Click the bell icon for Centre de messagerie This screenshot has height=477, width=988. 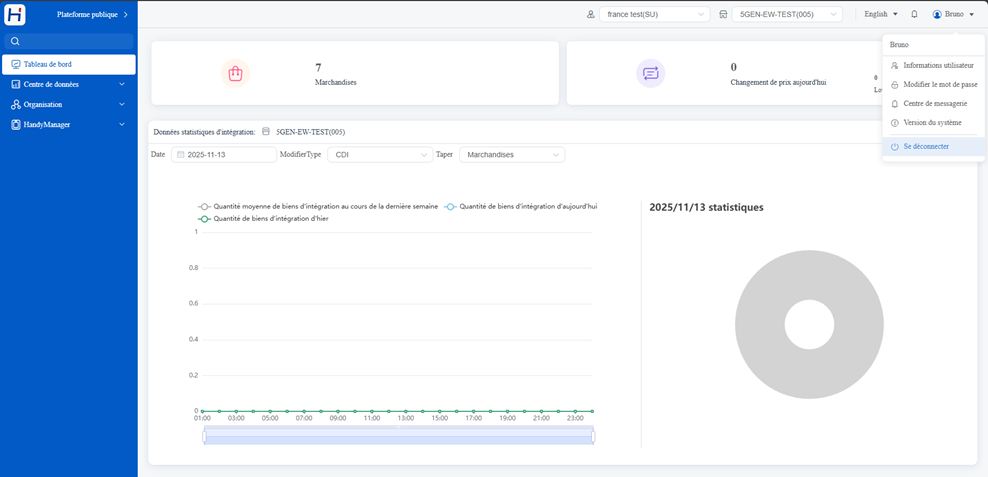894,103
